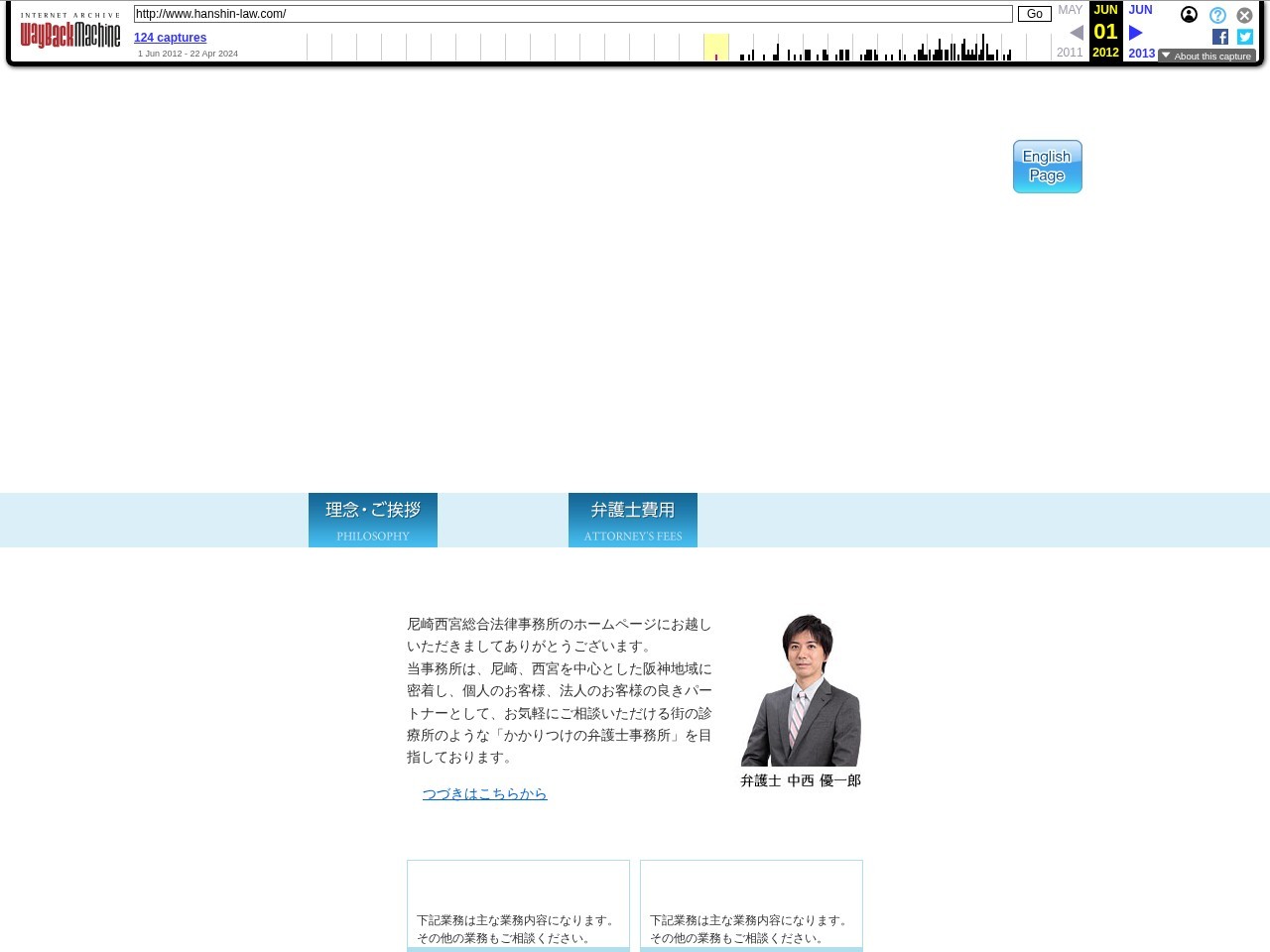Click the highlighted 2012 timeline marker
The height and width of the screenshot is (952, 1270).
(x=716, y=48)
